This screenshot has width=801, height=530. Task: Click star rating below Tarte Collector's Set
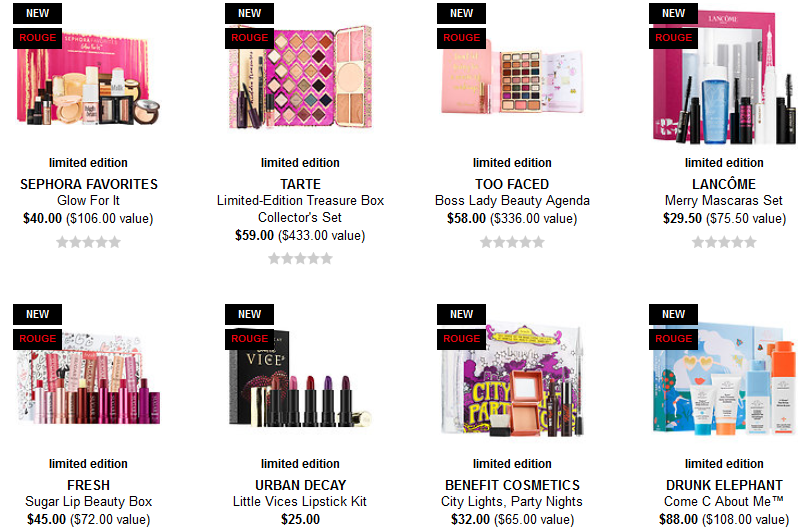(x=300, y=258)
